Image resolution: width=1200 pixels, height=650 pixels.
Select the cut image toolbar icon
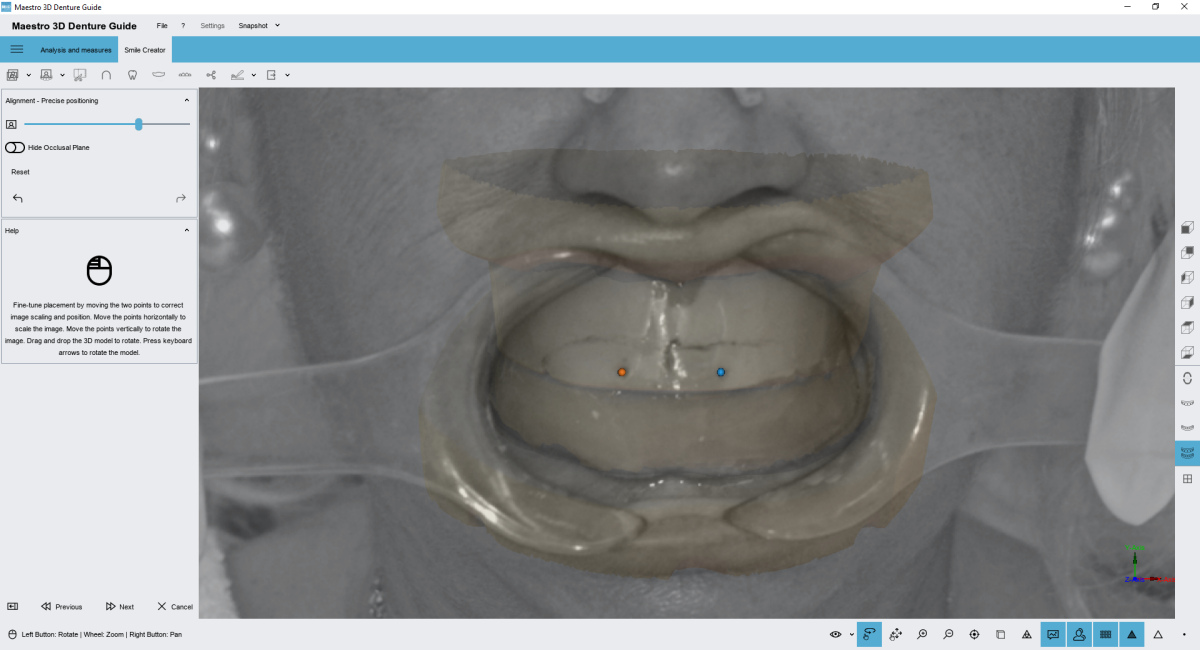pyautogui.click(x=80, y=75)
